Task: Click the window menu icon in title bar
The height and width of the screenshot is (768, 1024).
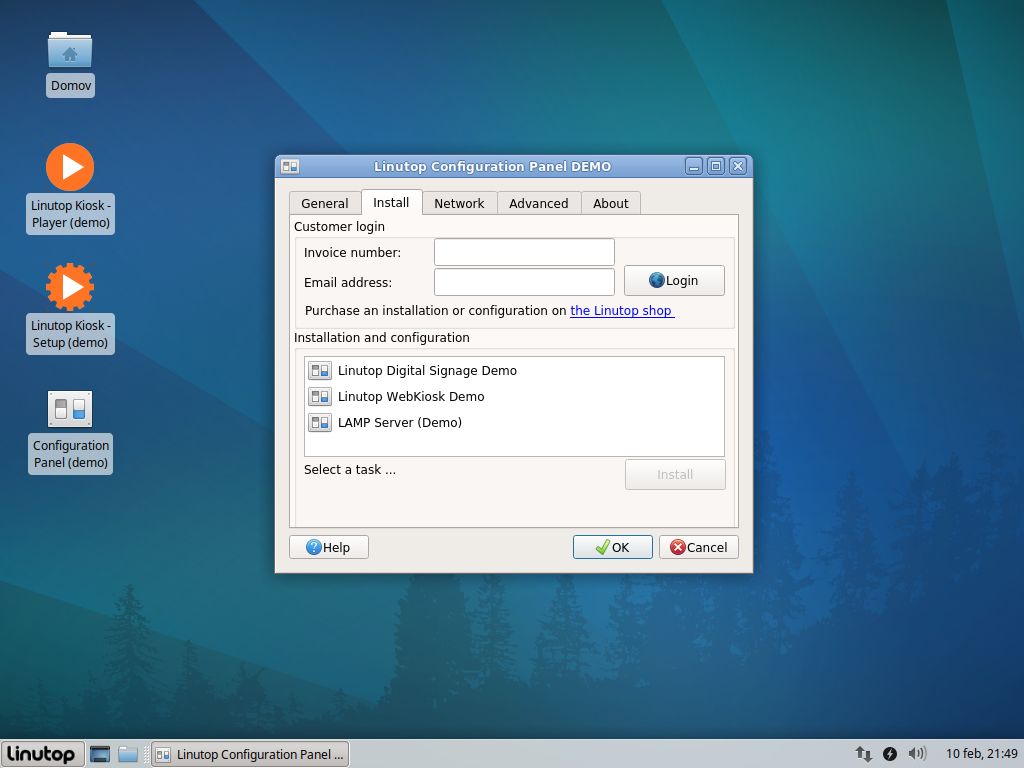Action: [x=290, y=167]
